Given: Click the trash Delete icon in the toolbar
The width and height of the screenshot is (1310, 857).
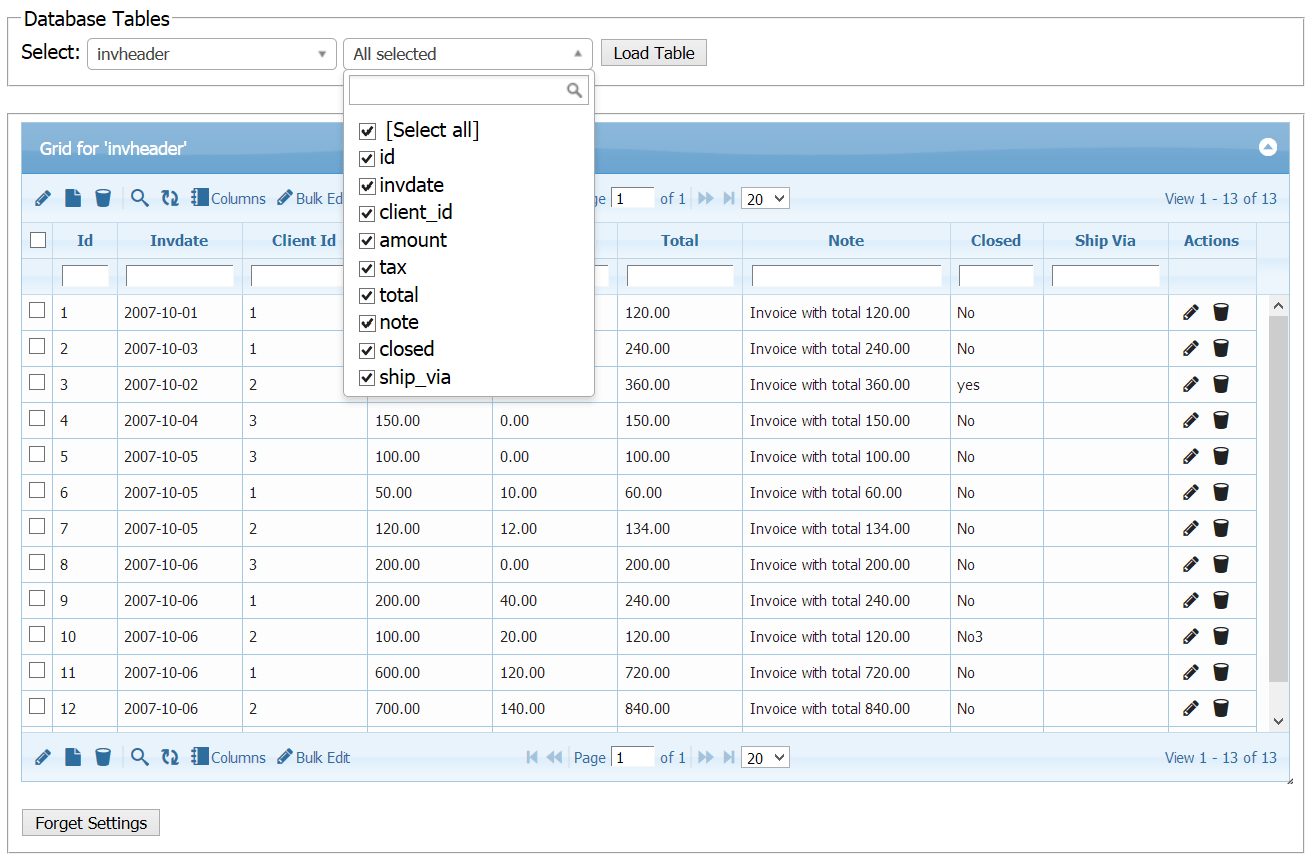Looking at the screenshot, I should pyautogui.click(x=103, y=197).
